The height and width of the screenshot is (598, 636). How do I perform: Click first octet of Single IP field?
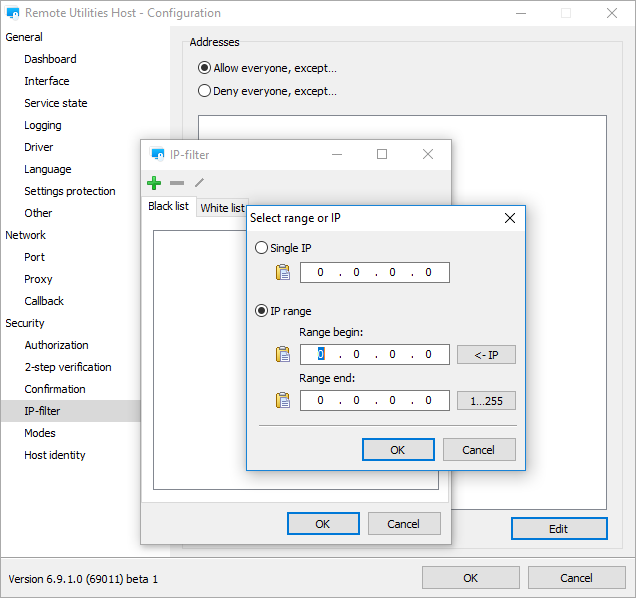tap(320, 273)
